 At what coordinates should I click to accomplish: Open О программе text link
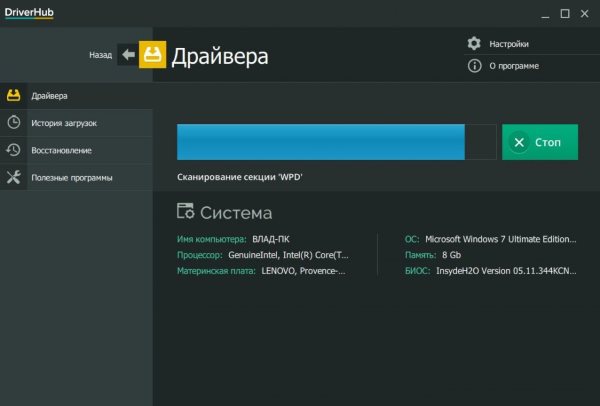pyautogui.click(x=514, y=66)
